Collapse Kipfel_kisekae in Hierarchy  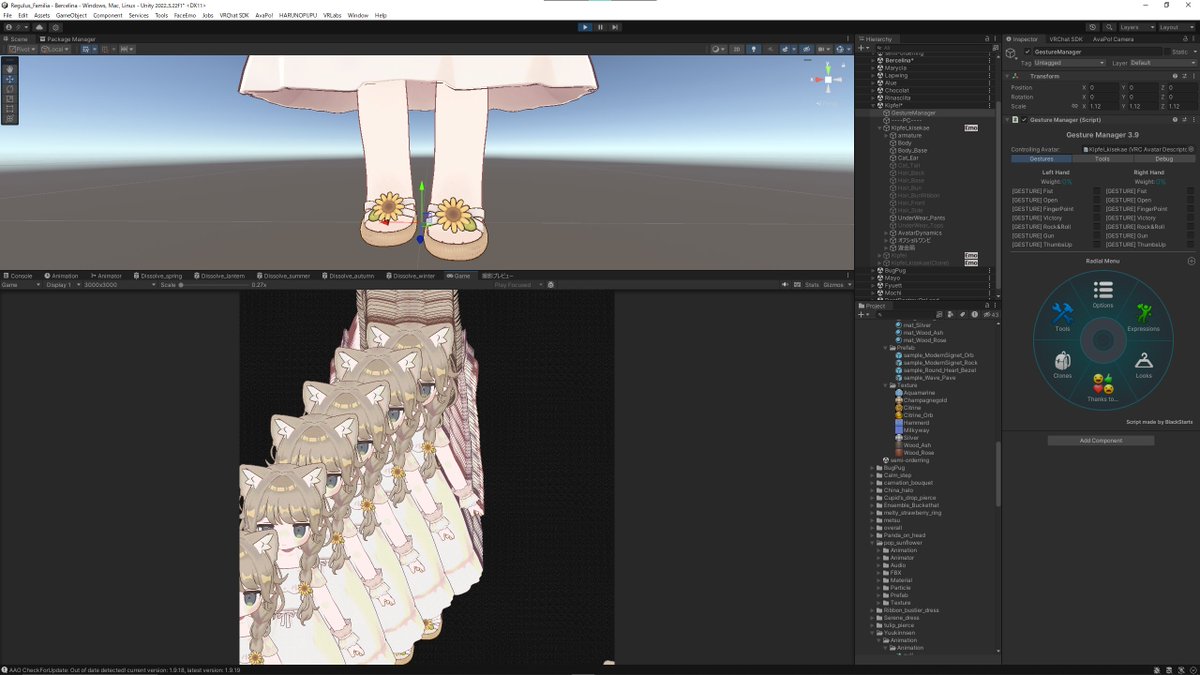coord(880,128)
